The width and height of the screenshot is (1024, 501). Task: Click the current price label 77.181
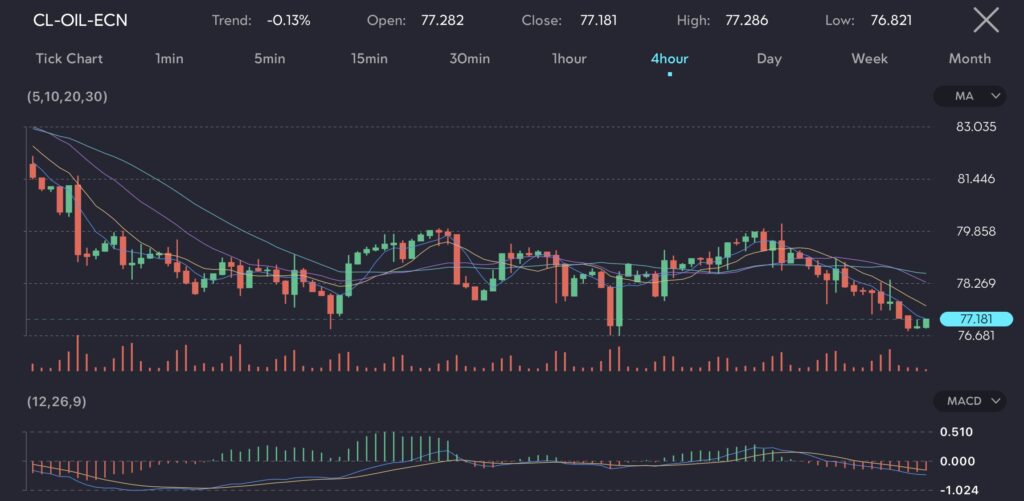pyautogui.click(x=976, y=319)
